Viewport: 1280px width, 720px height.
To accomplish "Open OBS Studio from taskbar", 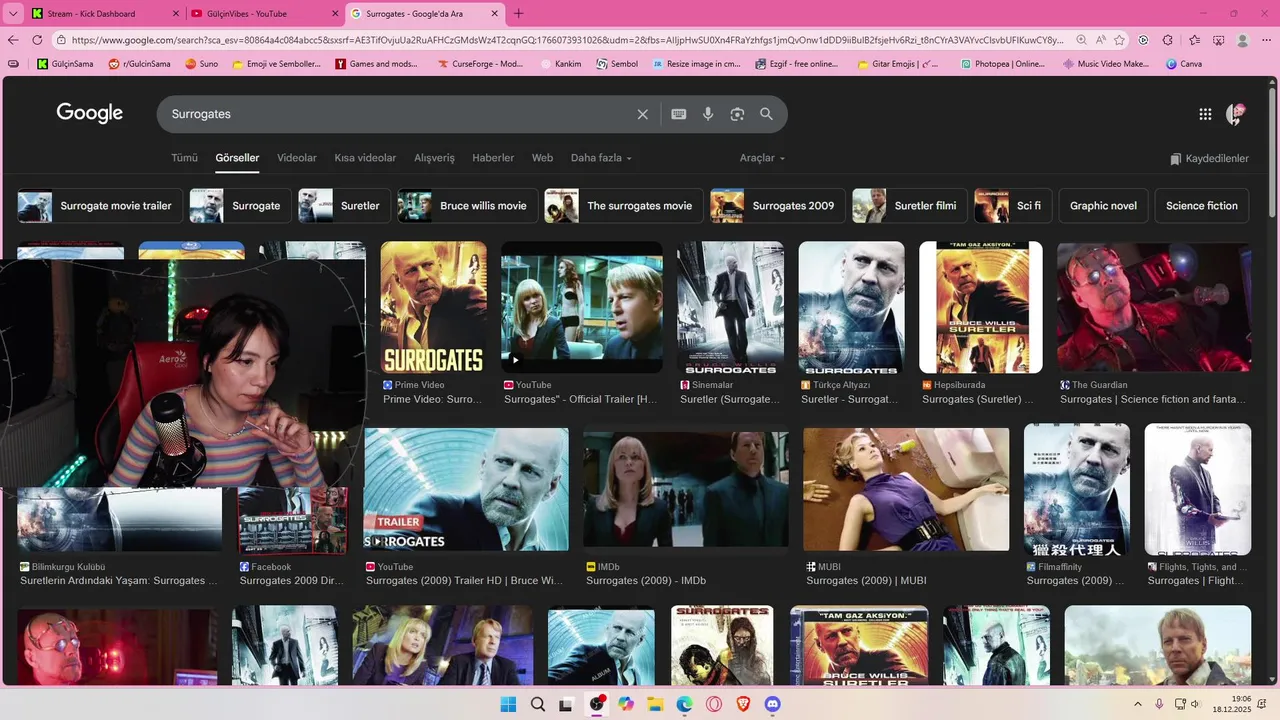I will [597, 704].
